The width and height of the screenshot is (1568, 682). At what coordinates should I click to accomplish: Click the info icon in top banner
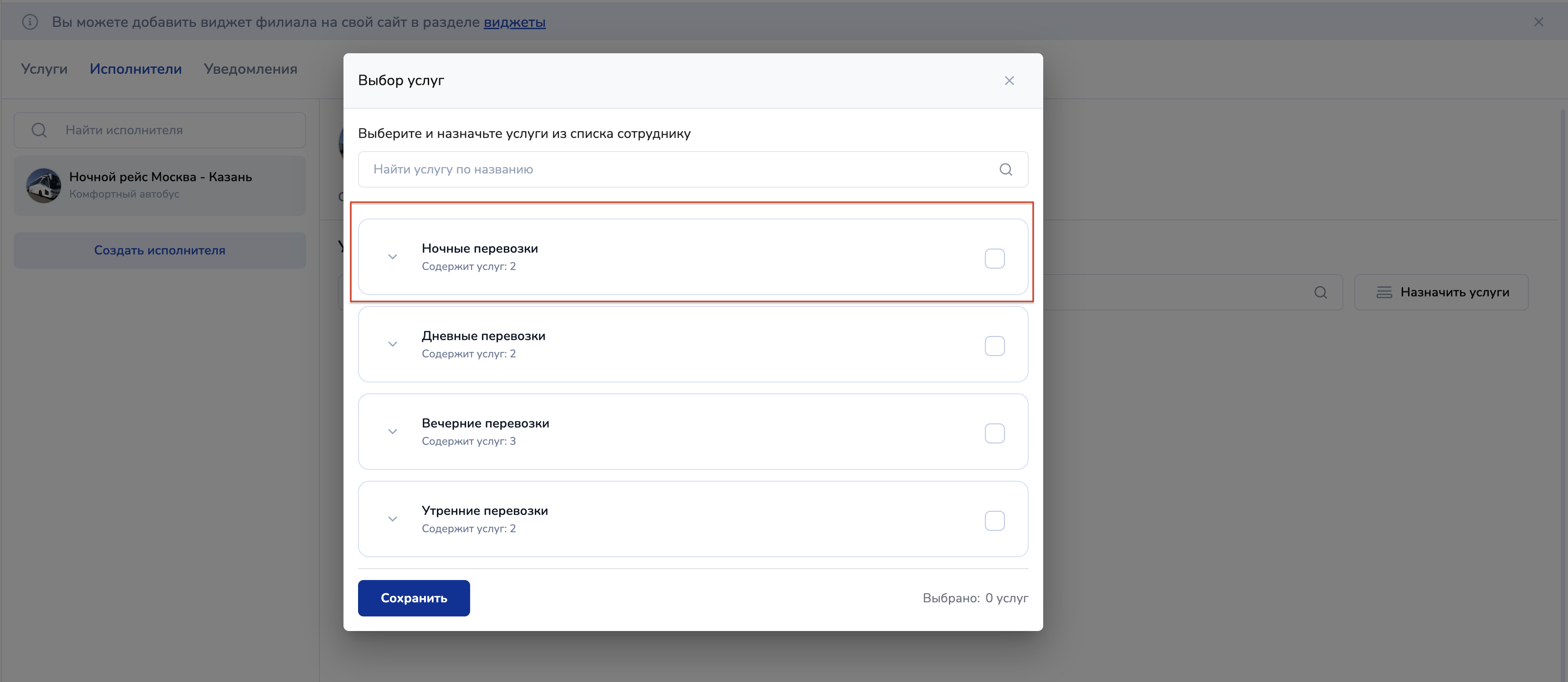click(30, 22)
